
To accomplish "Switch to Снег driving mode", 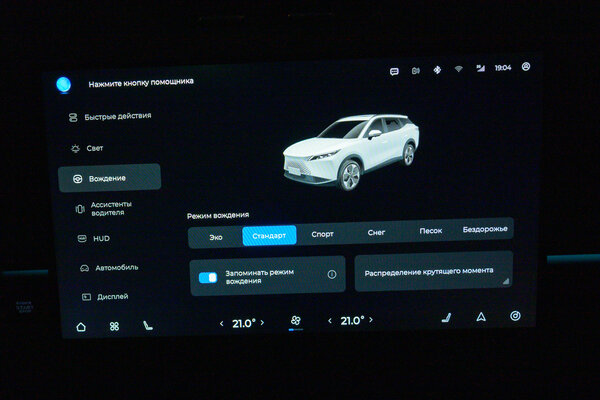I will 376,232.
